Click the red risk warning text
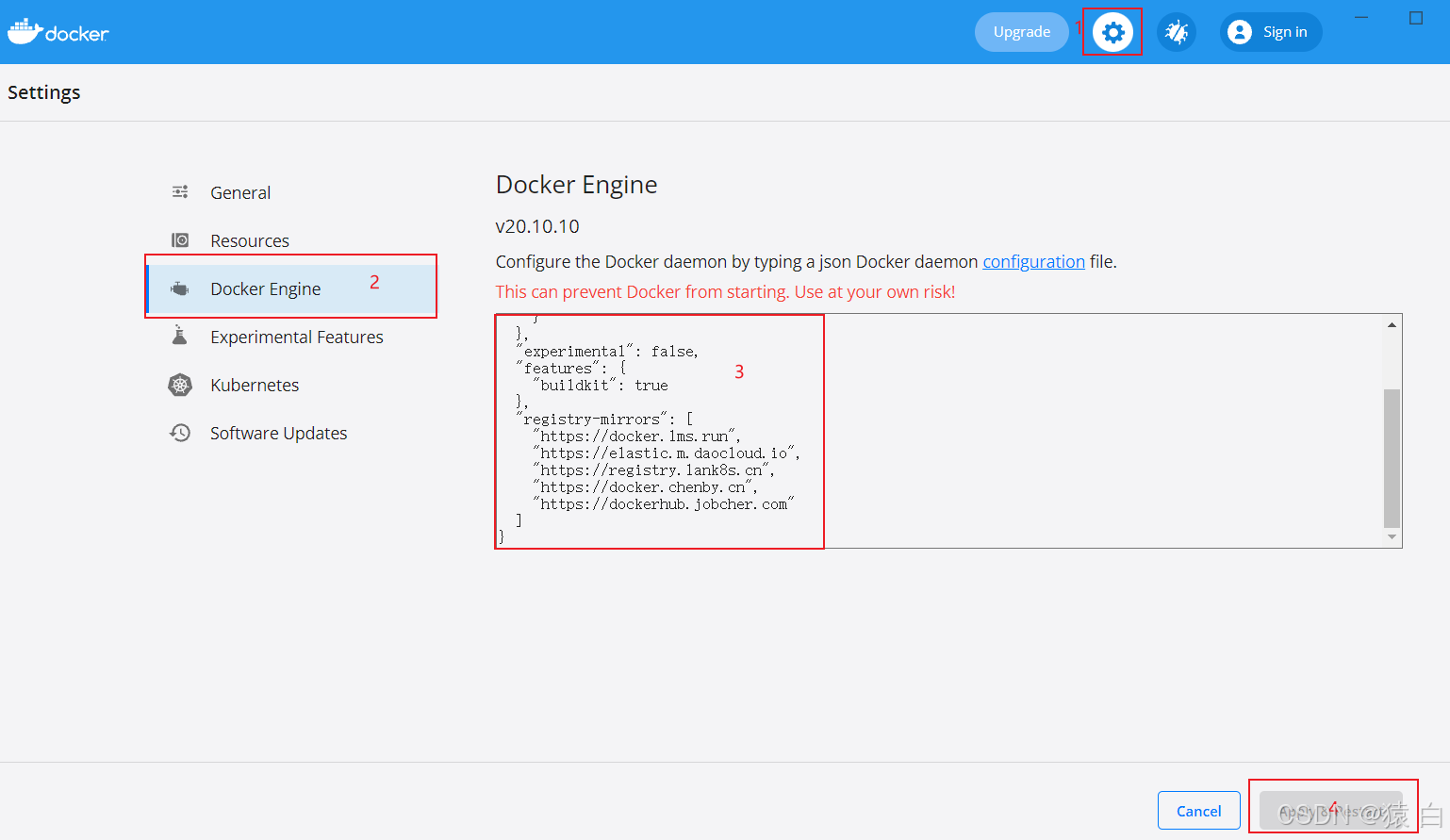This screenshot has width=1450, height=840. (726, 291)
